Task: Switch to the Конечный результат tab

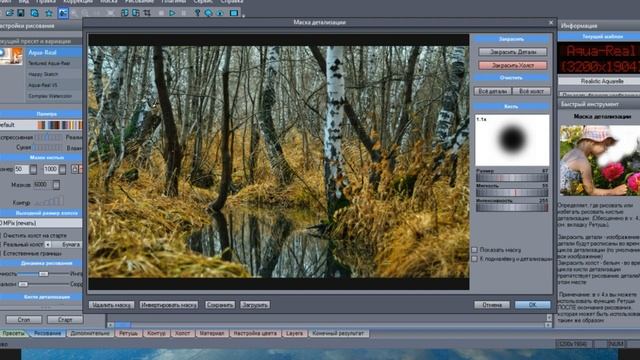Action: point(338,333)
